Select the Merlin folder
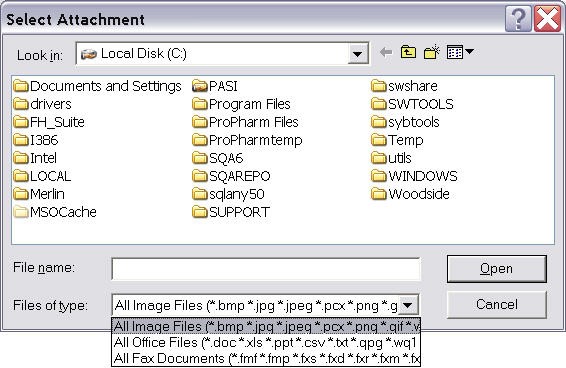Viewport: 566px width, 368px height. [x=39, y=194]
